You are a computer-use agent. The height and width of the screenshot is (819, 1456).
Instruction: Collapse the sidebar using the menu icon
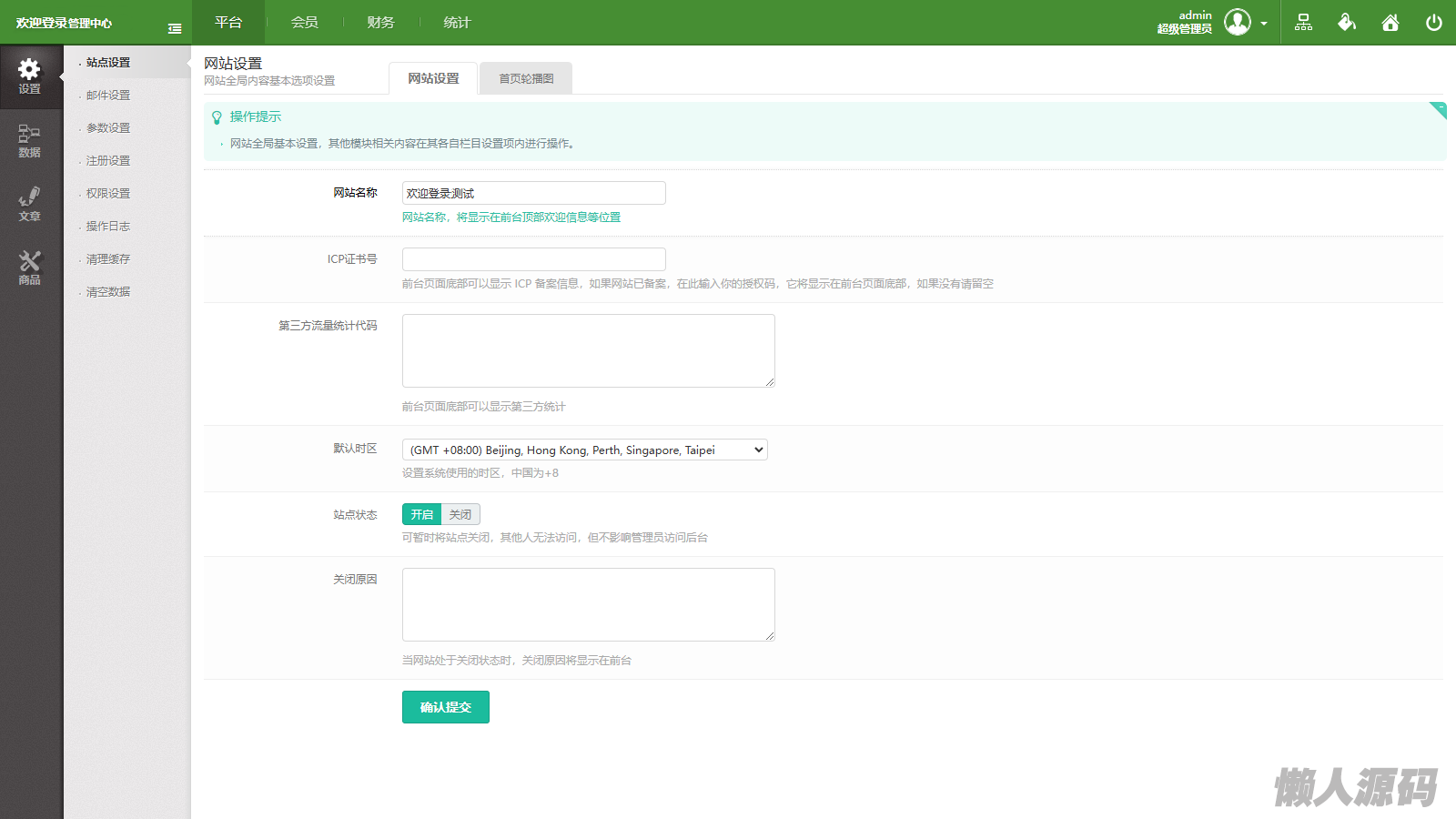coord(175,28)
